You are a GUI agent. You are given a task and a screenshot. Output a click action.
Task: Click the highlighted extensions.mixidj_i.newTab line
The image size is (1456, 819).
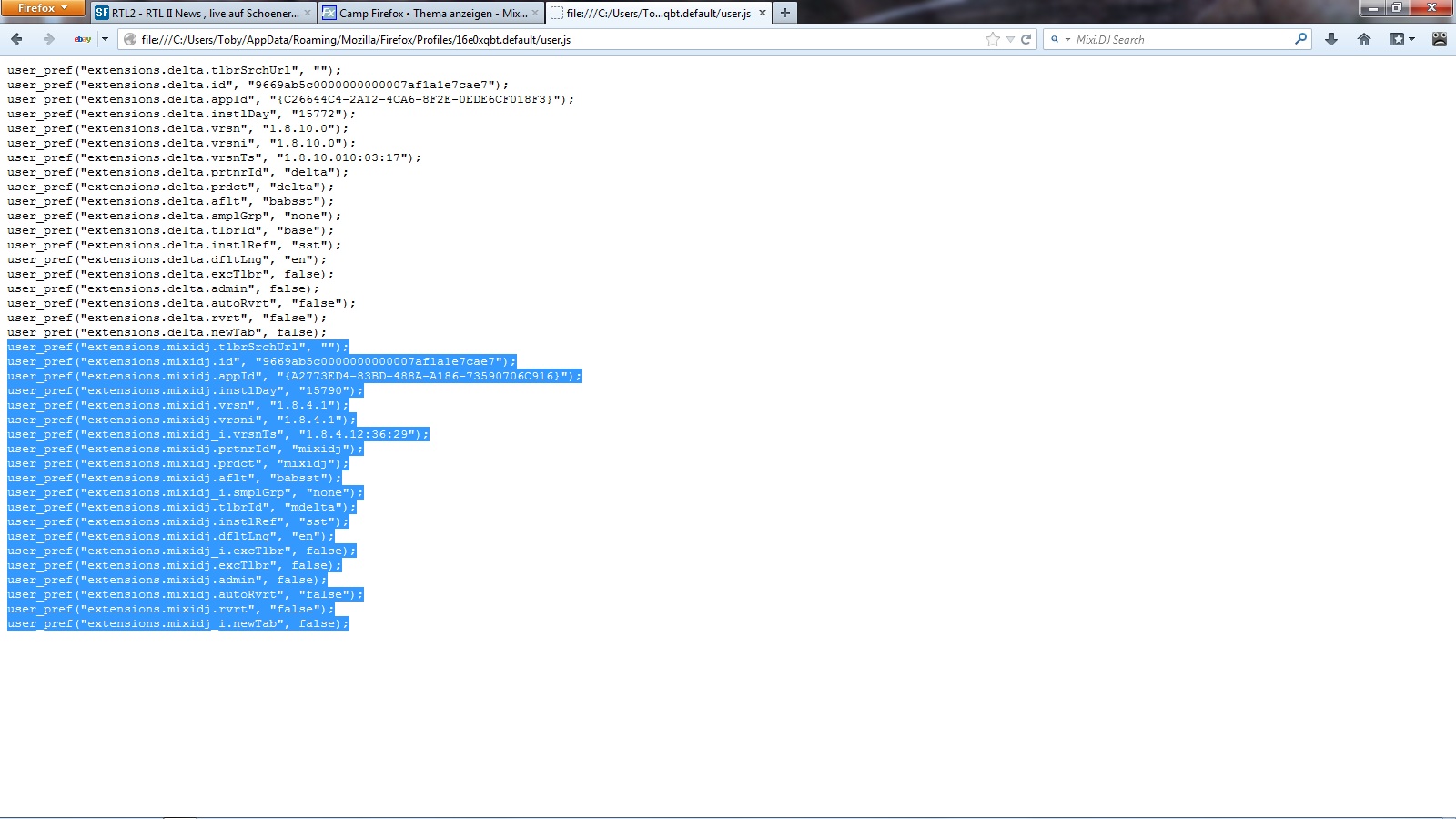click(x=178, y=623)
